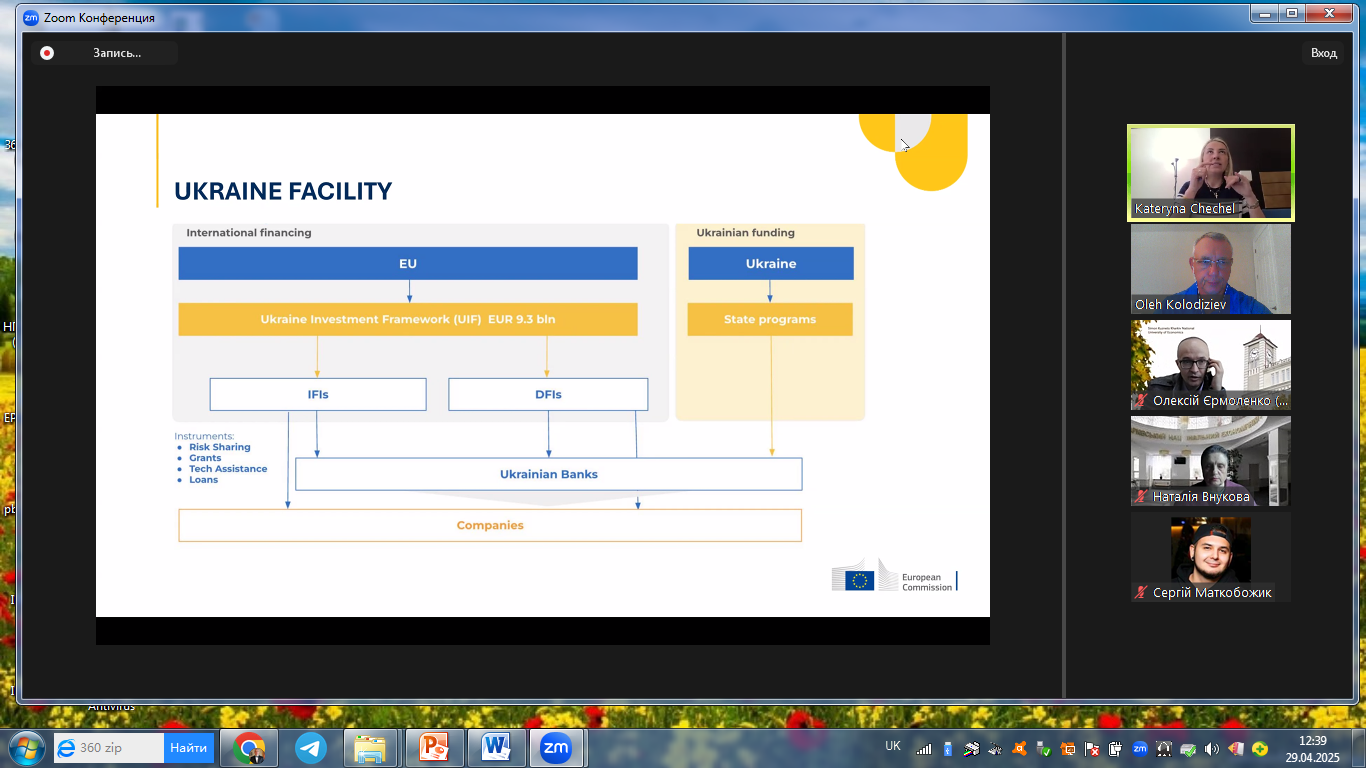
Task: Open the UK keyboard language selector
Action: pyautogui.click(x=893, y=746)
